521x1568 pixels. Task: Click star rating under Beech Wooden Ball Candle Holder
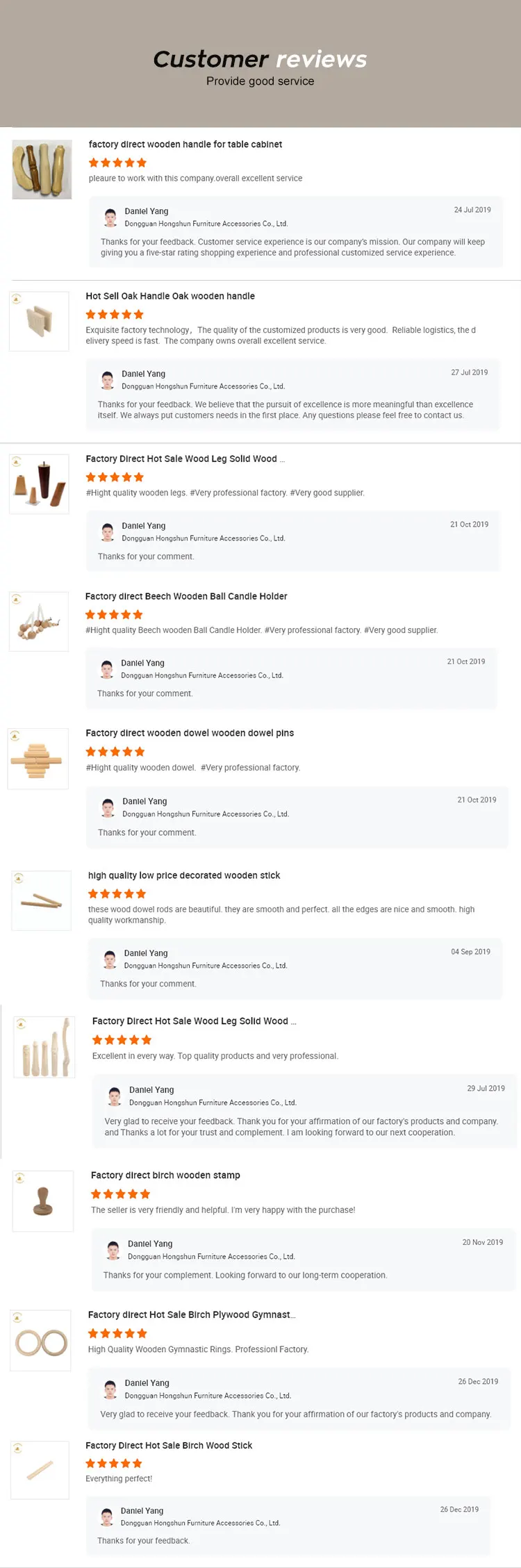click(x=114, y=615)
